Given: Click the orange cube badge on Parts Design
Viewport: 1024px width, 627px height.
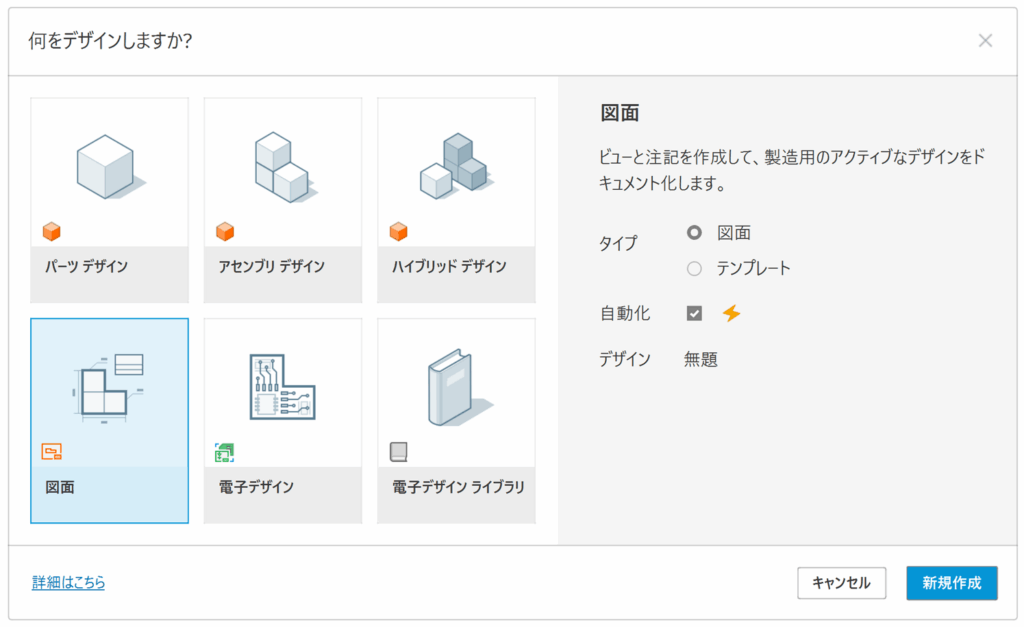Looking at the screenshot, I should click(x=52, y=232).
